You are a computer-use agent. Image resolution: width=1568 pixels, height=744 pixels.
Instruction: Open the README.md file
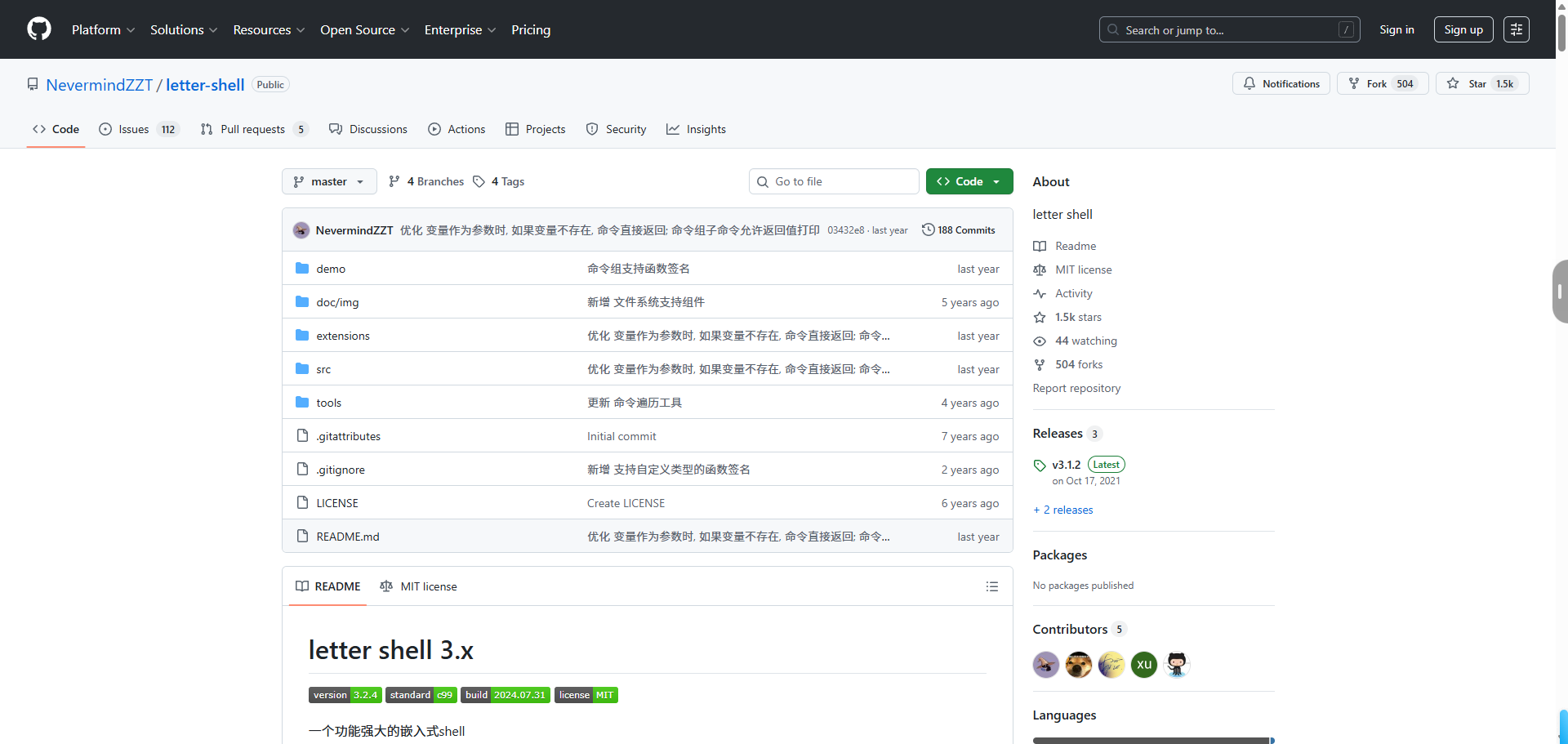(x=347, y=537)
